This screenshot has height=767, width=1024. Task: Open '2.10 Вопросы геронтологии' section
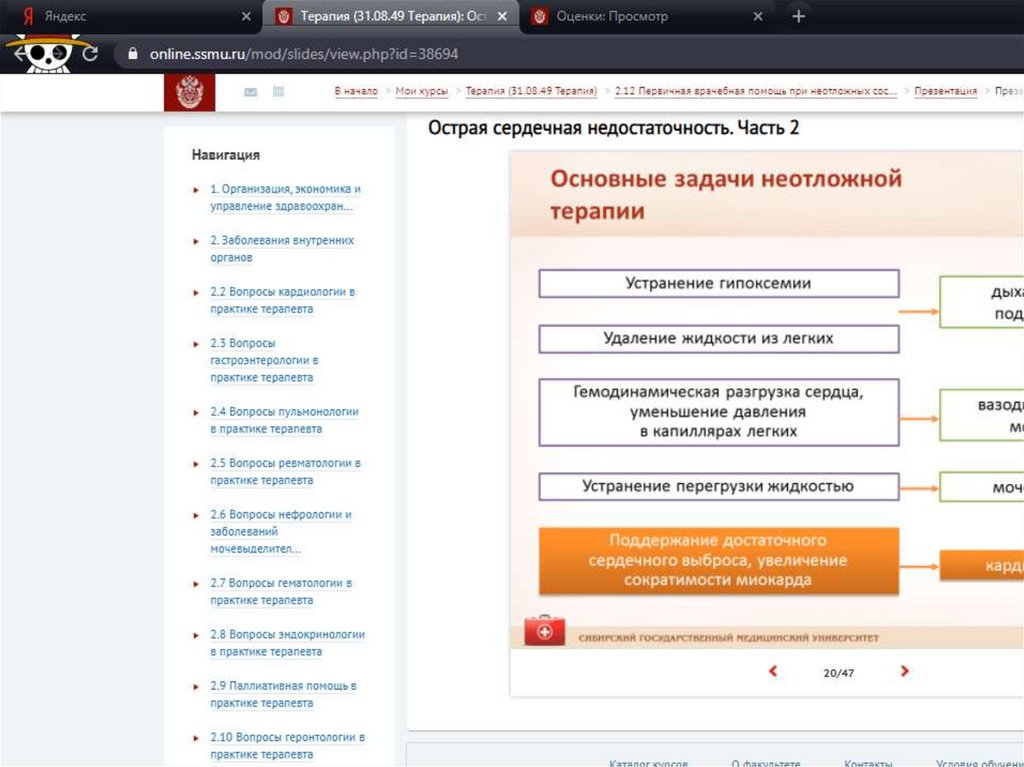pos(287,745)
